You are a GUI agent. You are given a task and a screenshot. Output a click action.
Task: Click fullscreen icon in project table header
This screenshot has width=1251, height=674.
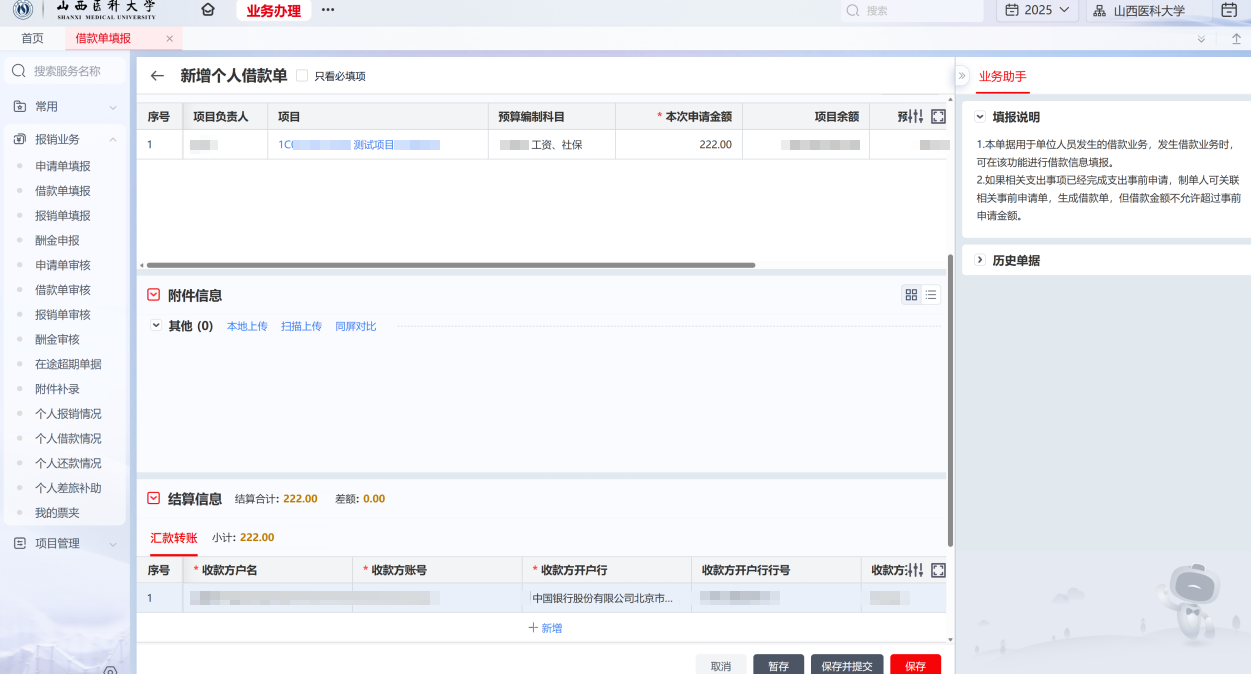938,117
